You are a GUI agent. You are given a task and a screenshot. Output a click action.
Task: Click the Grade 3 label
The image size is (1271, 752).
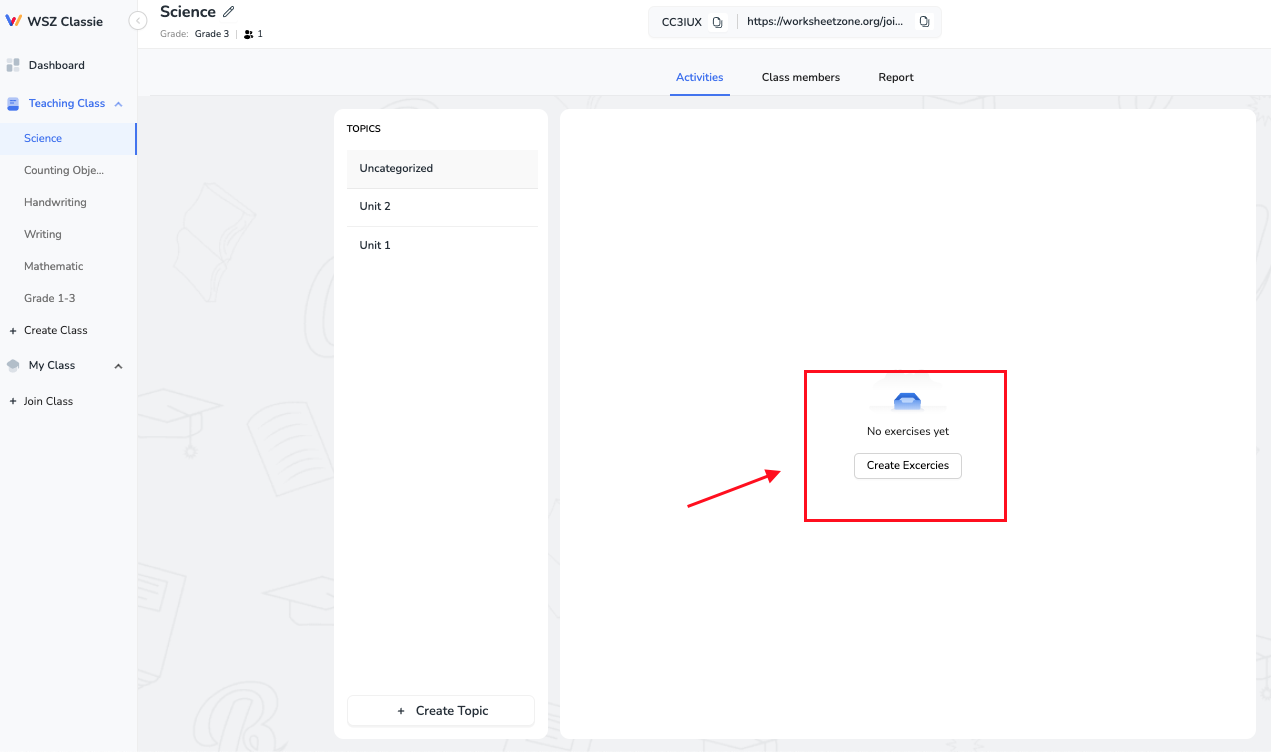[212, 34]
